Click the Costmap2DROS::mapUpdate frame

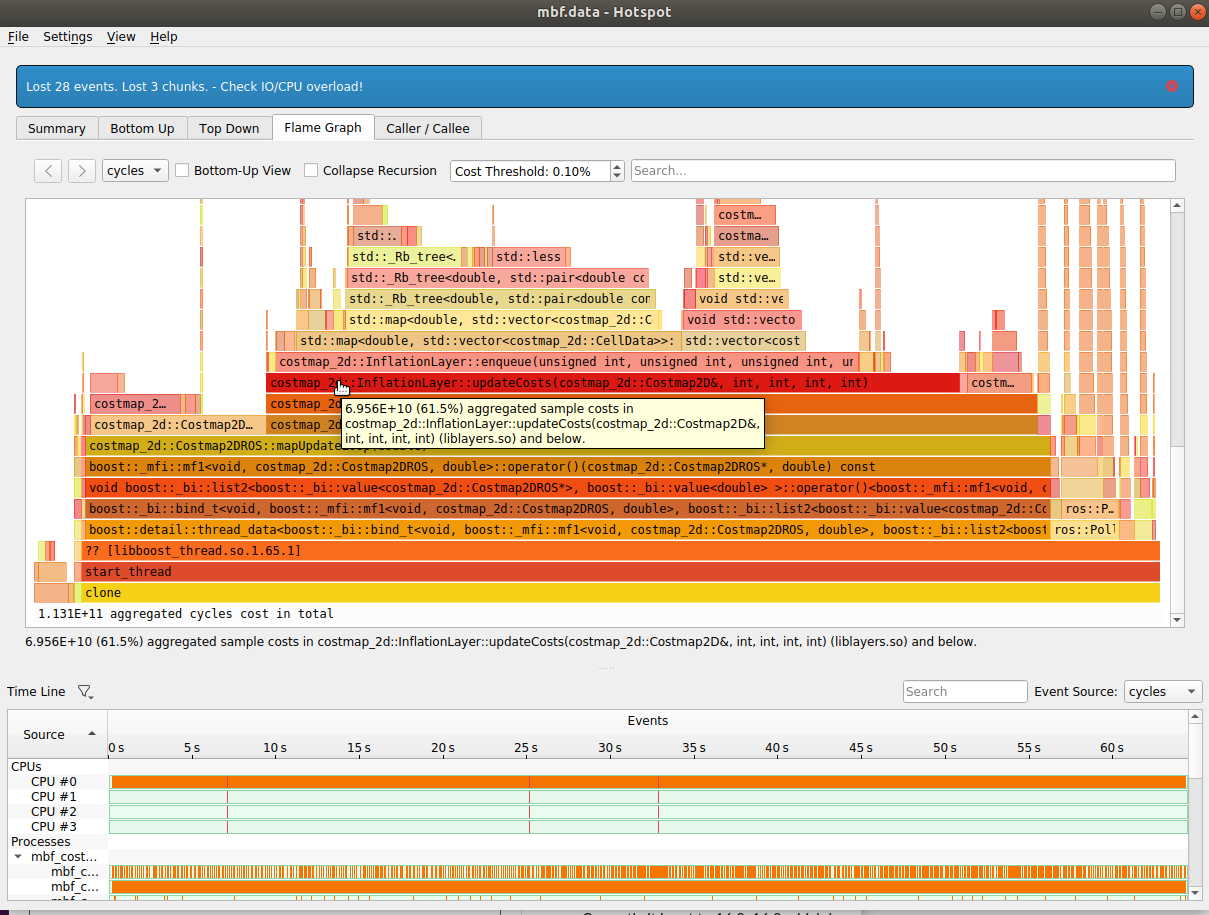pyautogui.click(x=567, y=446)
